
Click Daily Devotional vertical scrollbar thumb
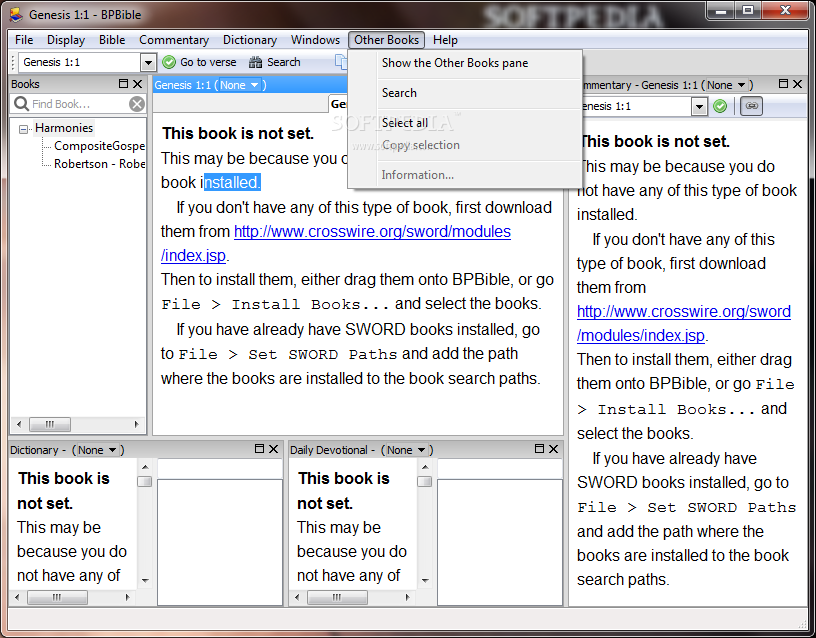[x=425, y=481]
